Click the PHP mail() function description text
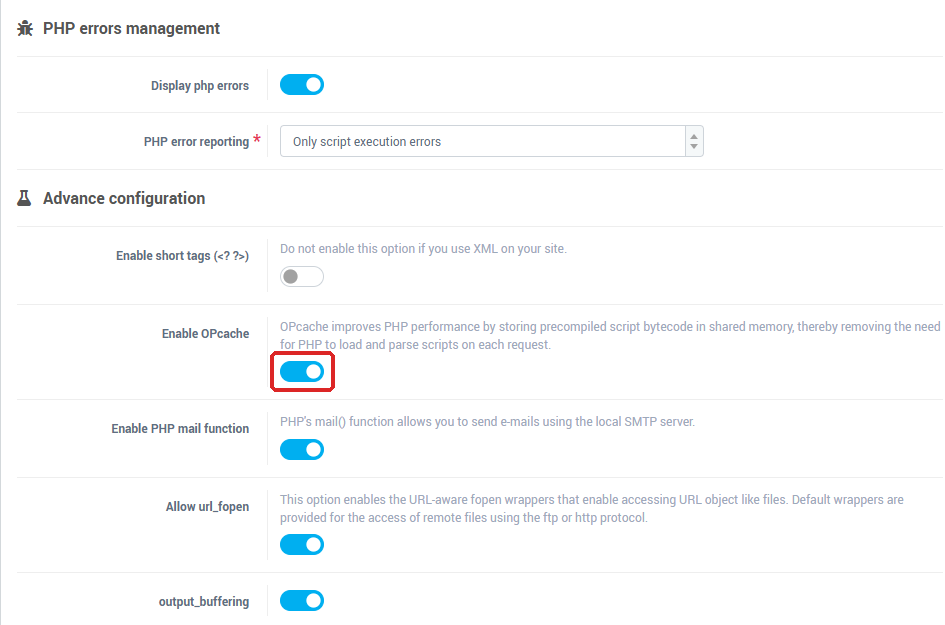The width and height of the screenshot is (945, 625). point(487,421)
